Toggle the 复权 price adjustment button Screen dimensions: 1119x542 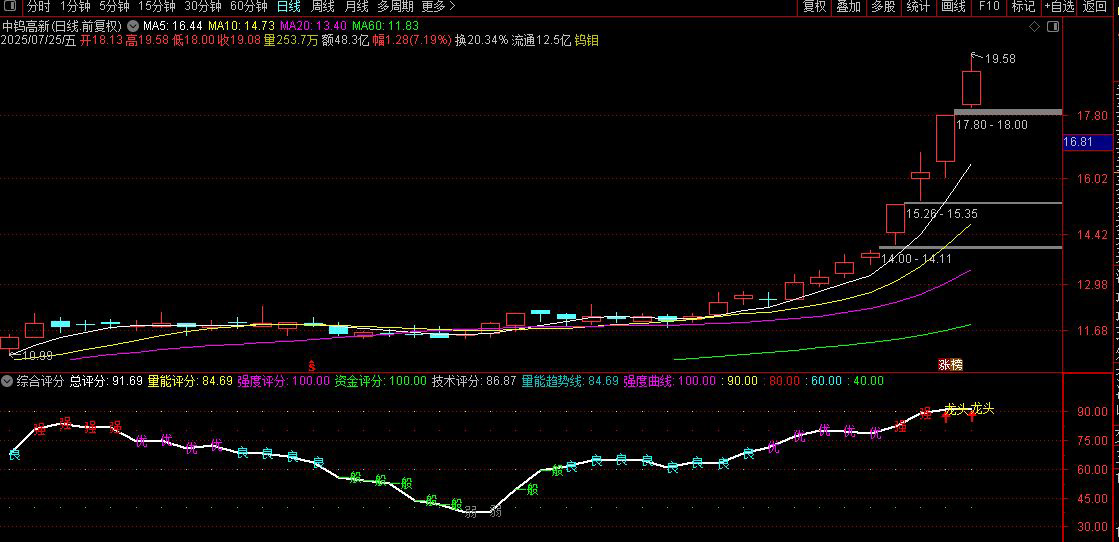pos(814,7)
